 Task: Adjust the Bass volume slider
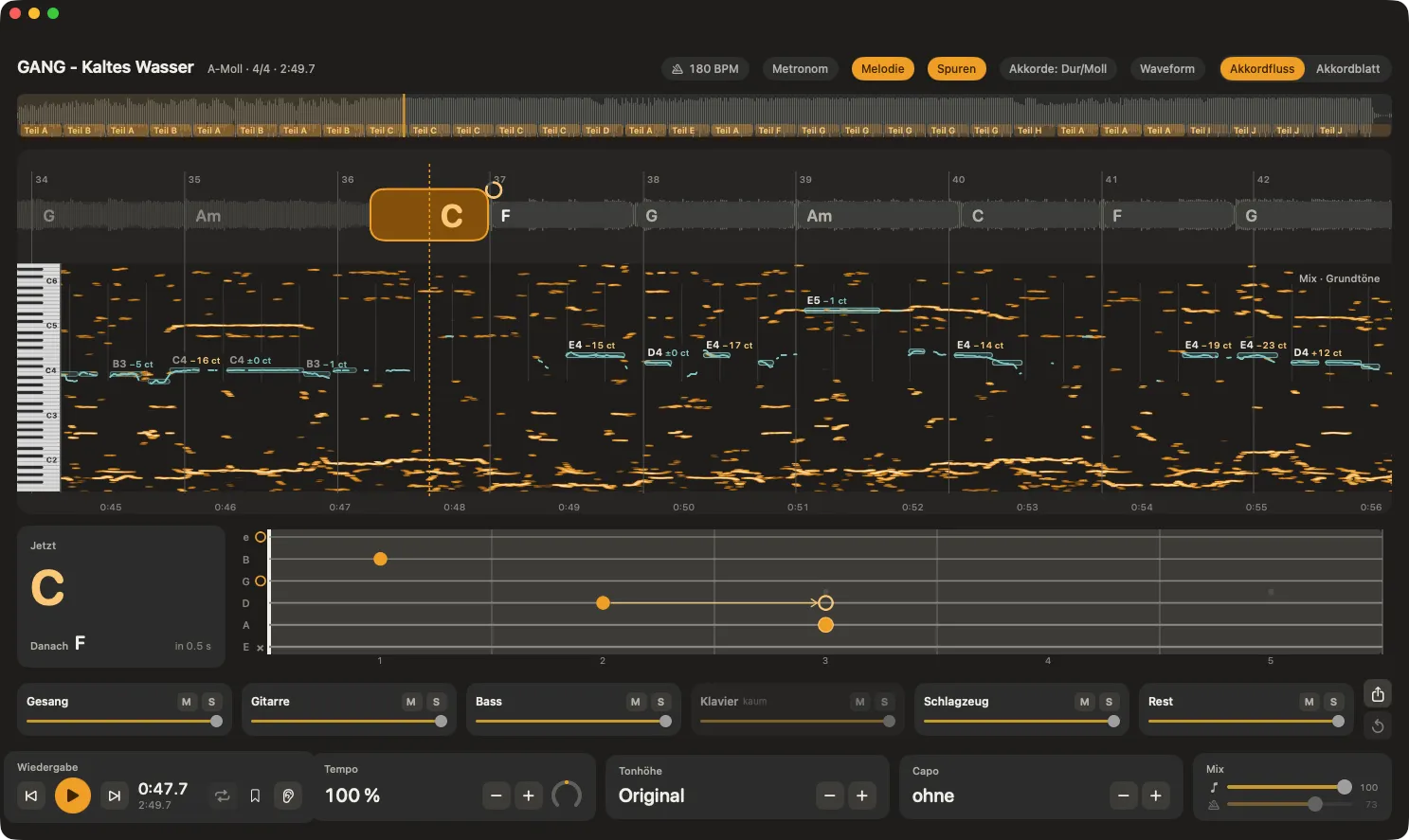point(573,722)
